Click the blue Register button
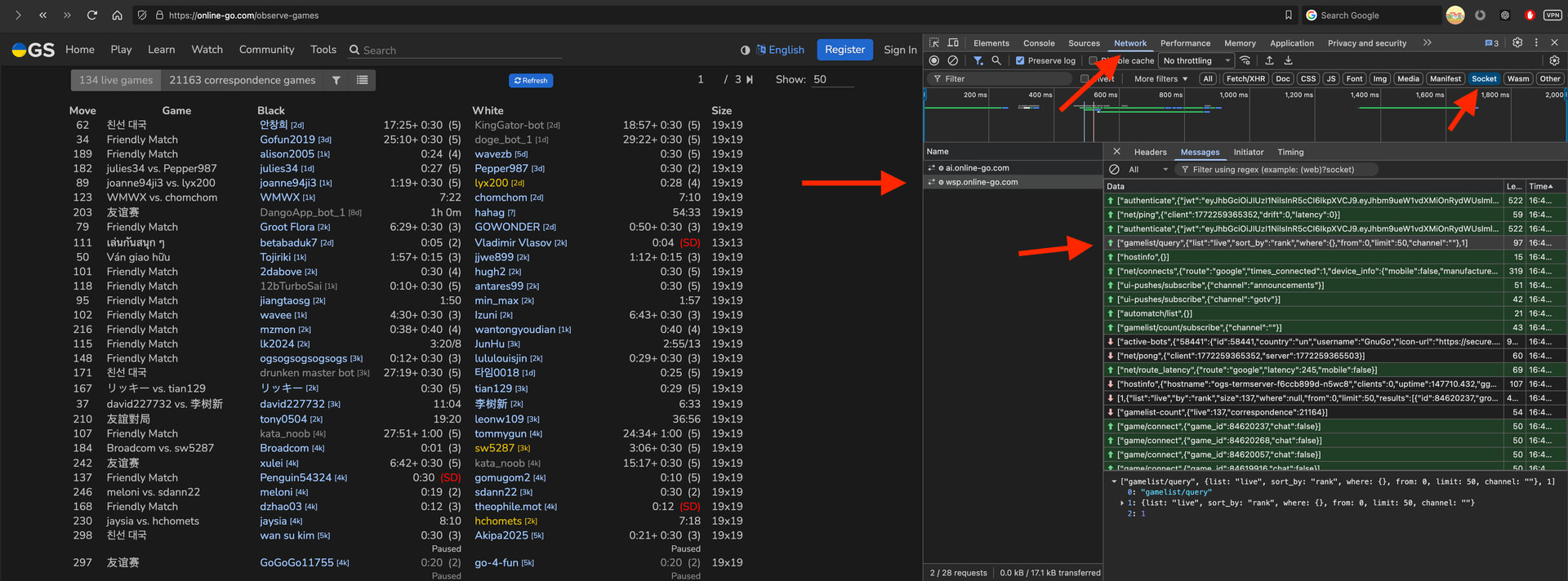 (844, 50)
